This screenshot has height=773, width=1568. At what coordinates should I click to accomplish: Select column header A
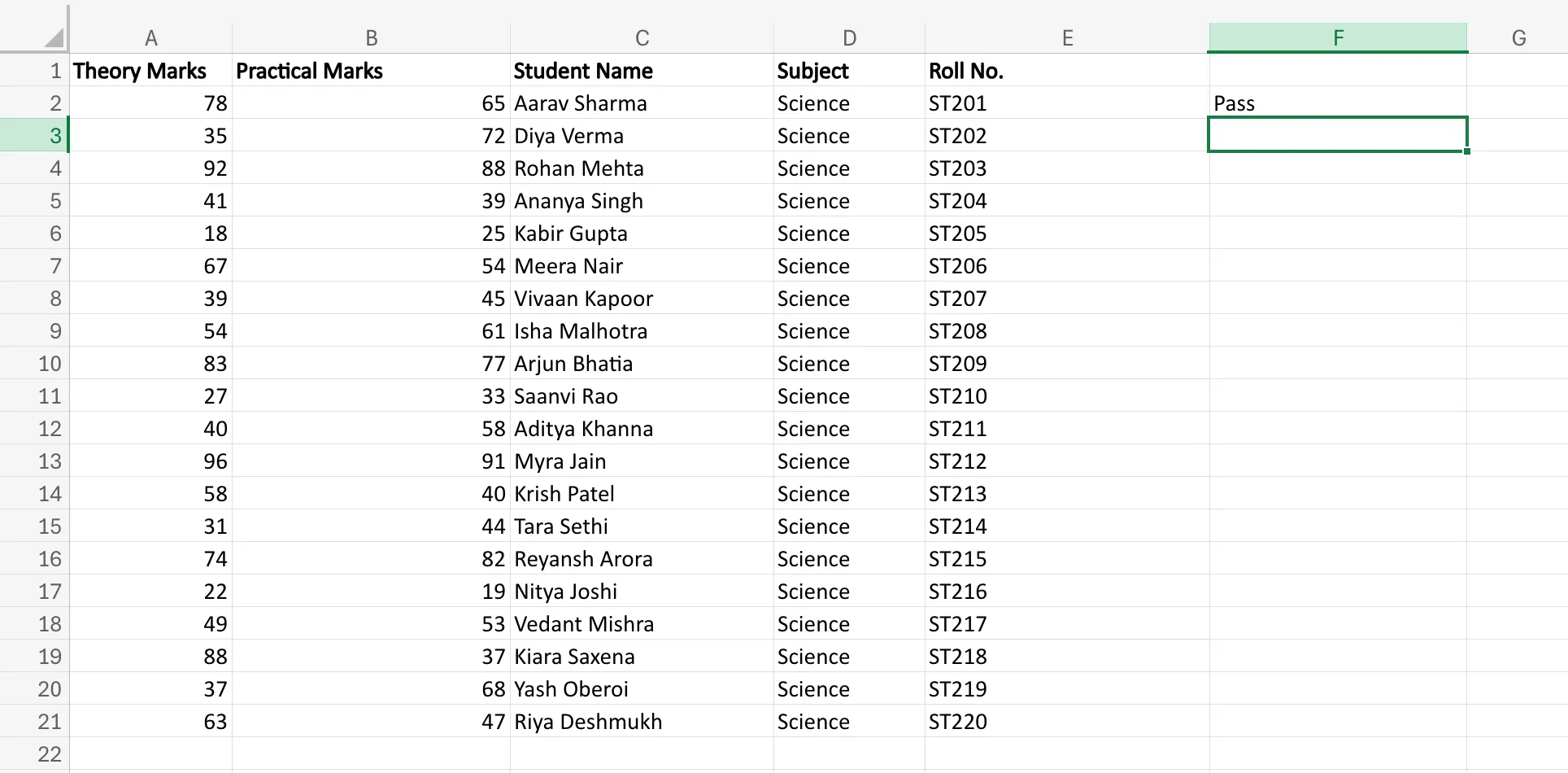click(x=151, y=37)
